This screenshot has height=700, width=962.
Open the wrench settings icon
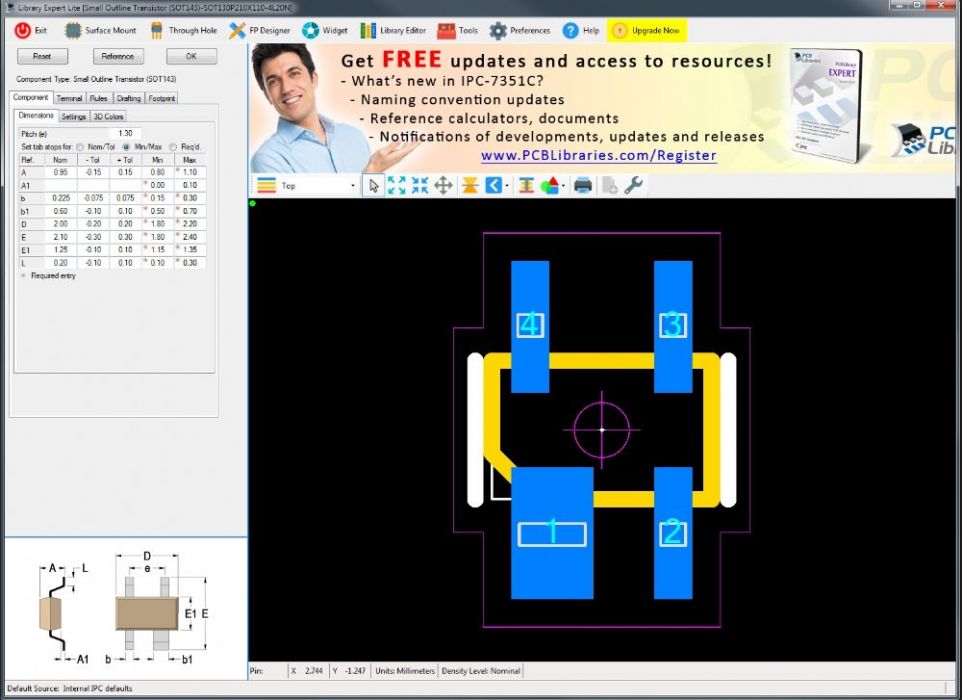click(633, 186)
